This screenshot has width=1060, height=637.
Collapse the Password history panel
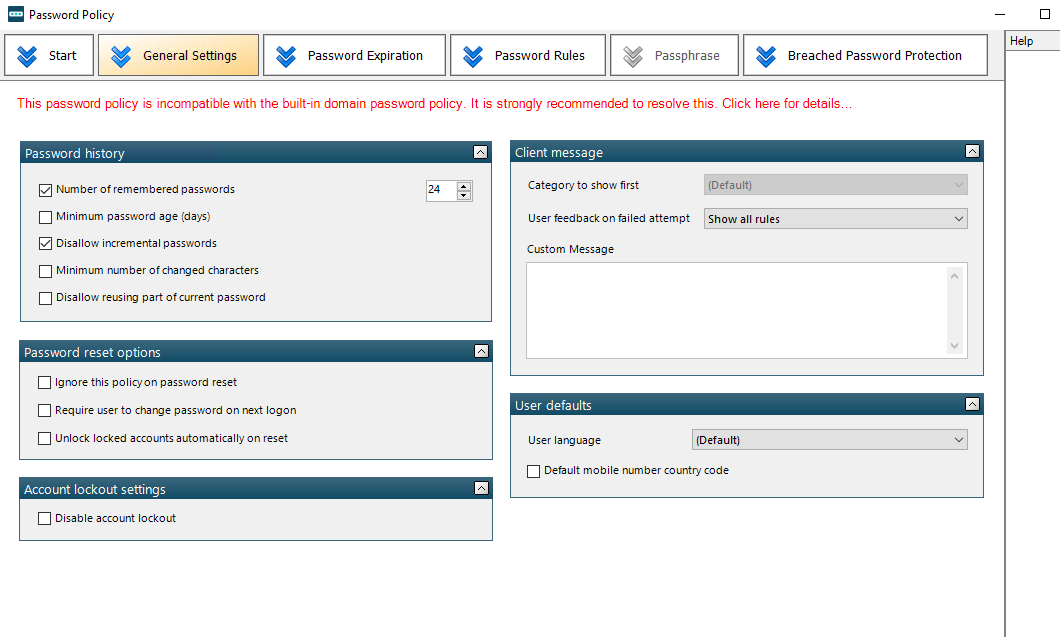pyautogui.click(x=480, y=153)
